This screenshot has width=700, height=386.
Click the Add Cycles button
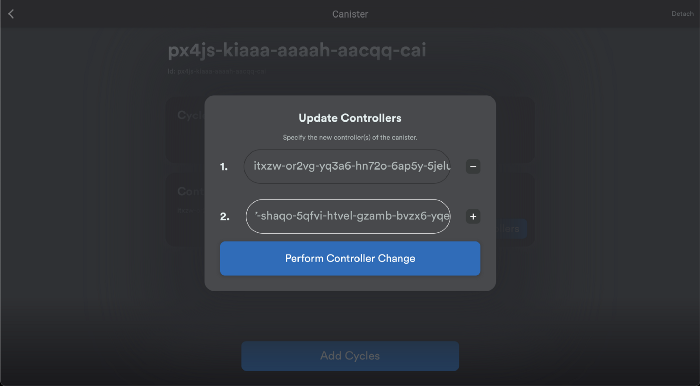(350, 356)
